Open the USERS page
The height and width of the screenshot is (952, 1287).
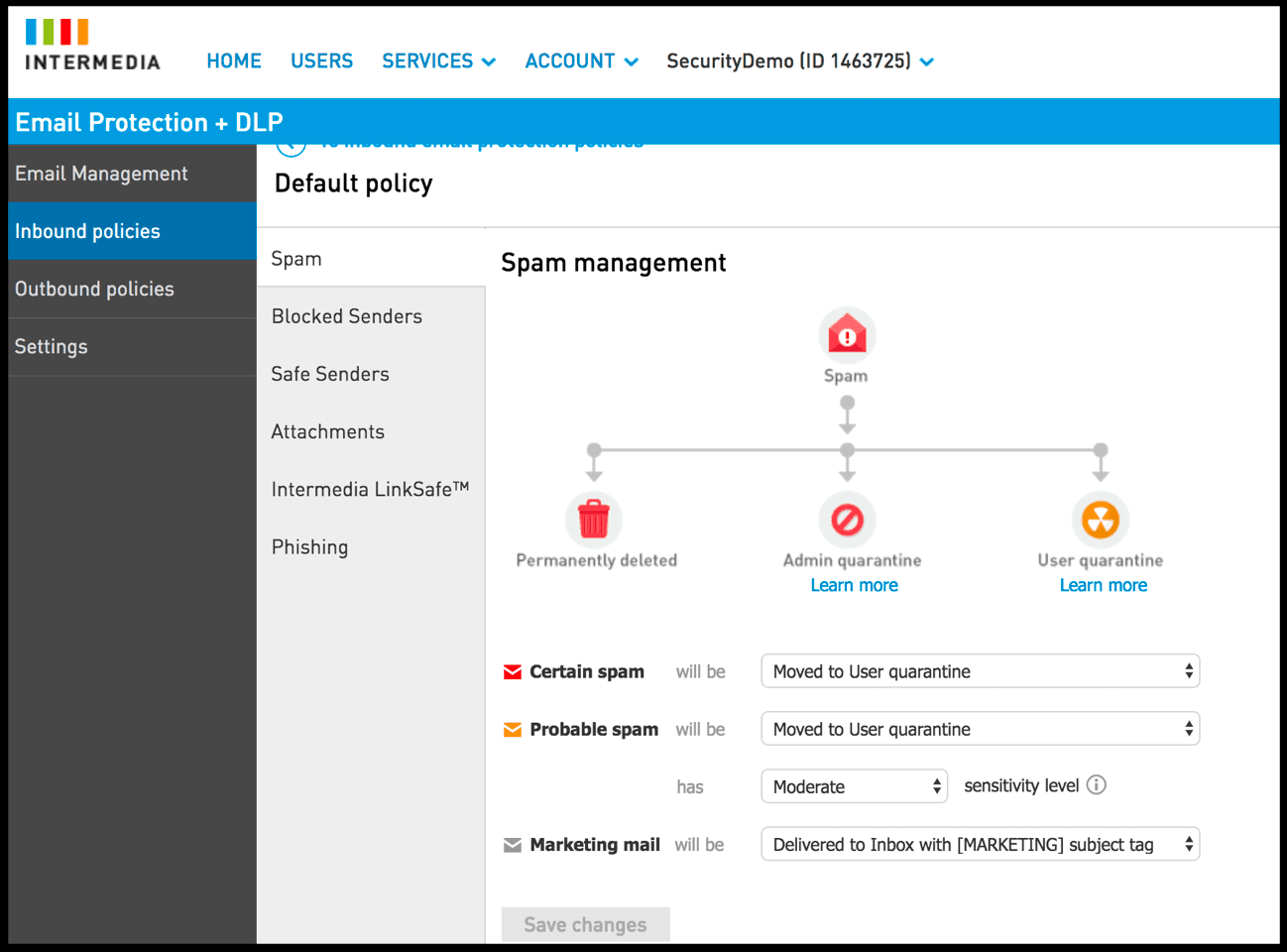point(321,61)
